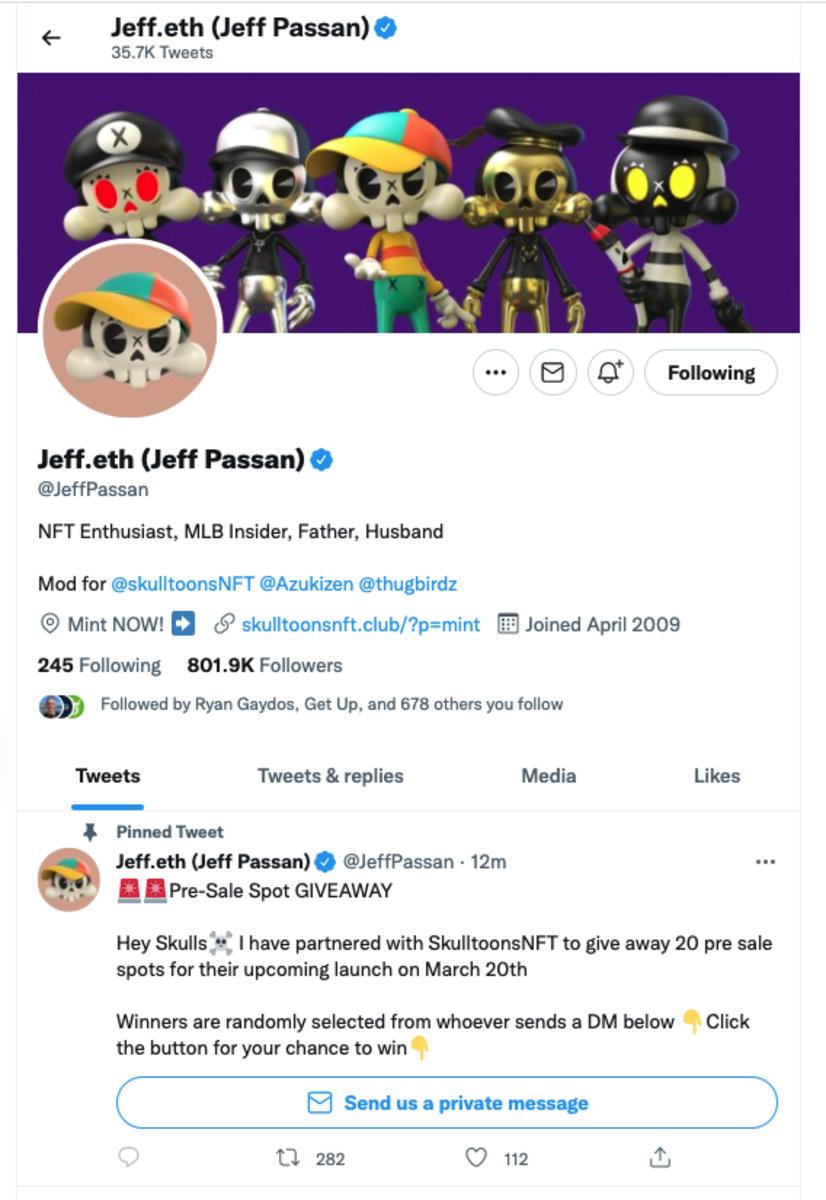Click the reply icon on pinned tweet
Screen dimensions: 826x1200
(128, 1158)
